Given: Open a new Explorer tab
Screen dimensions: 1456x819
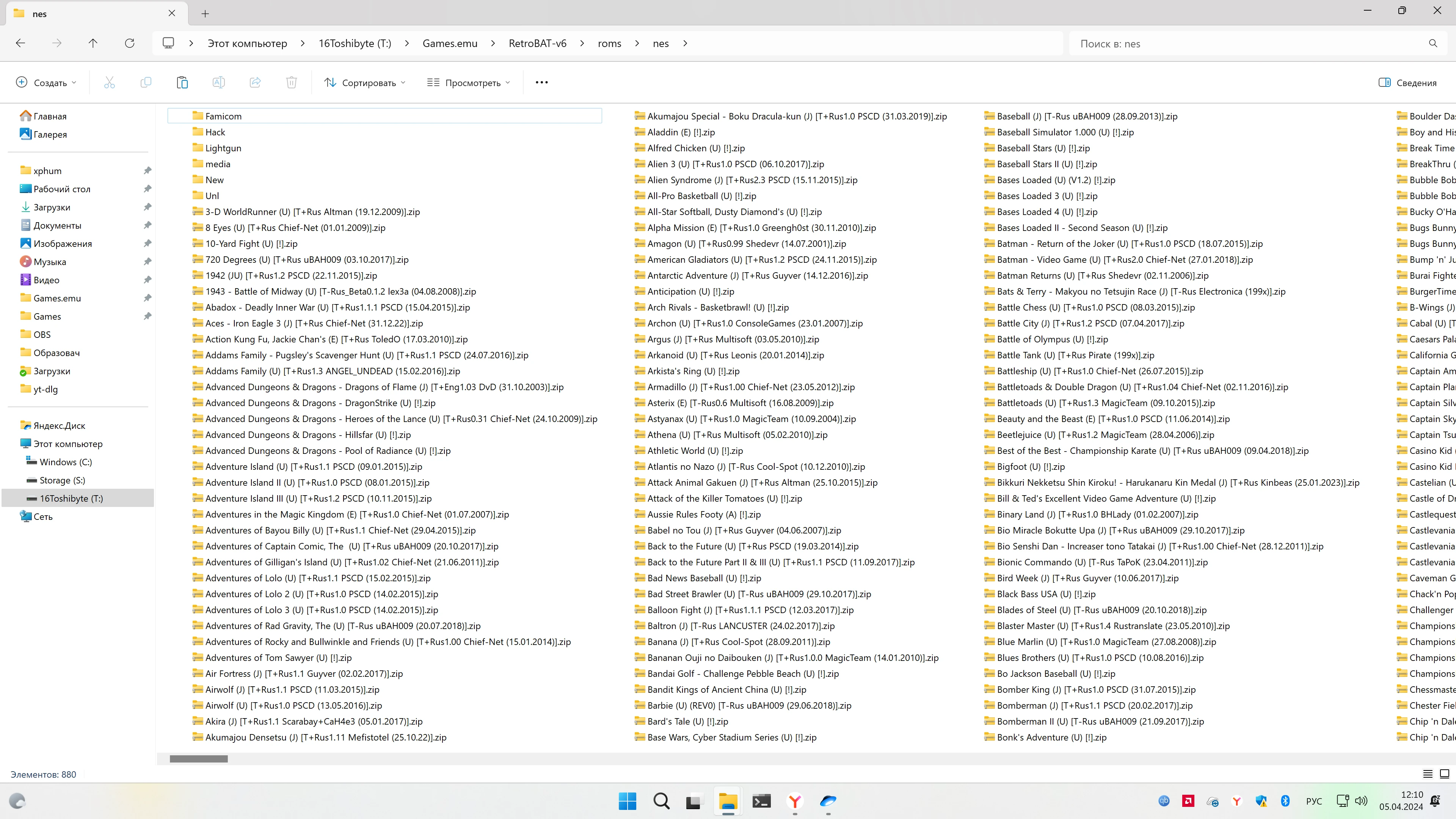Looking at the screenshot, I should (205, 14).
